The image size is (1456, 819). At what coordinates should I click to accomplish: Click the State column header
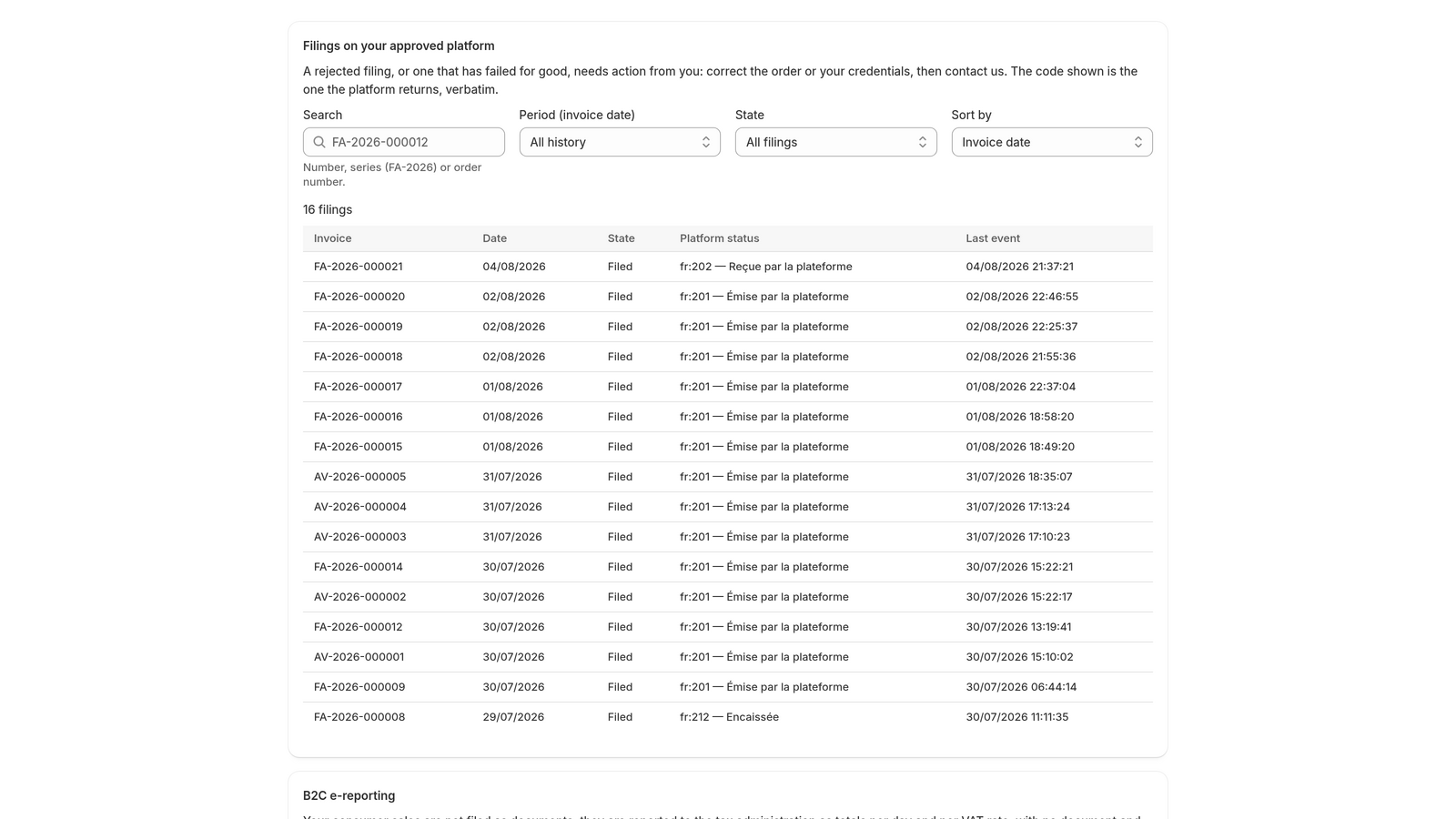[x=622, y=238]
